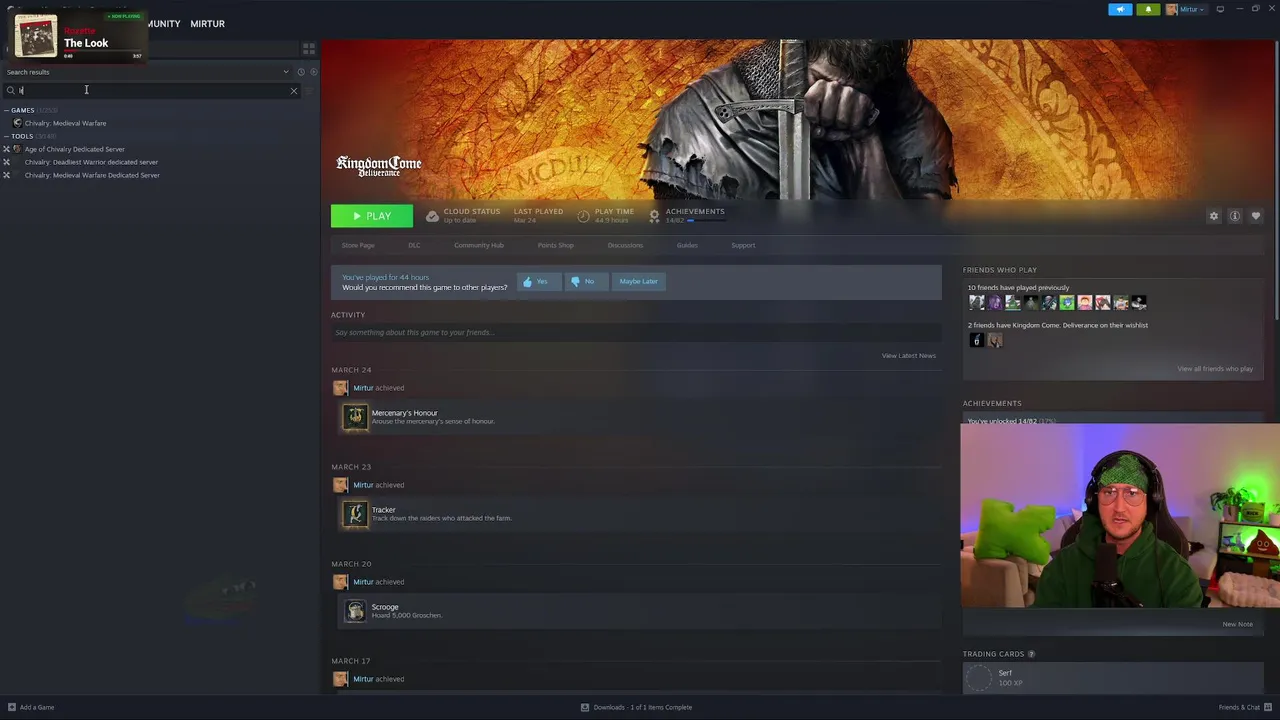Collapse the GAMES category
The width and height of the screenshot is (1280, 720).
pos(22,110)
